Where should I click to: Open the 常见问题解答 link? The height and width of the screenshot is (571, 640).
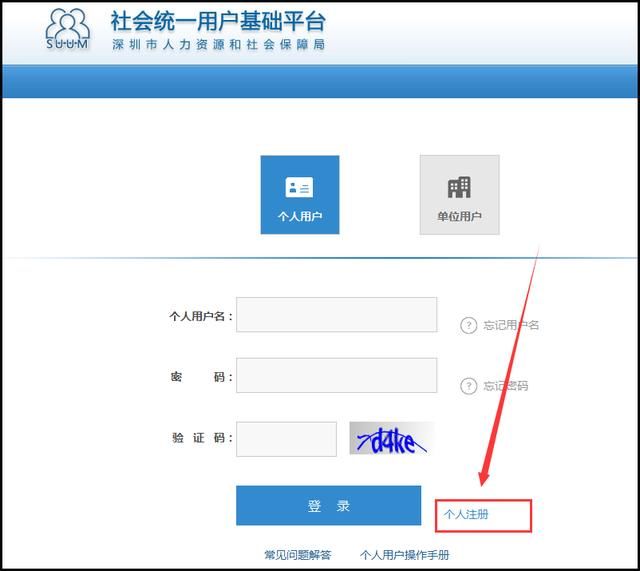pos(298,555)
